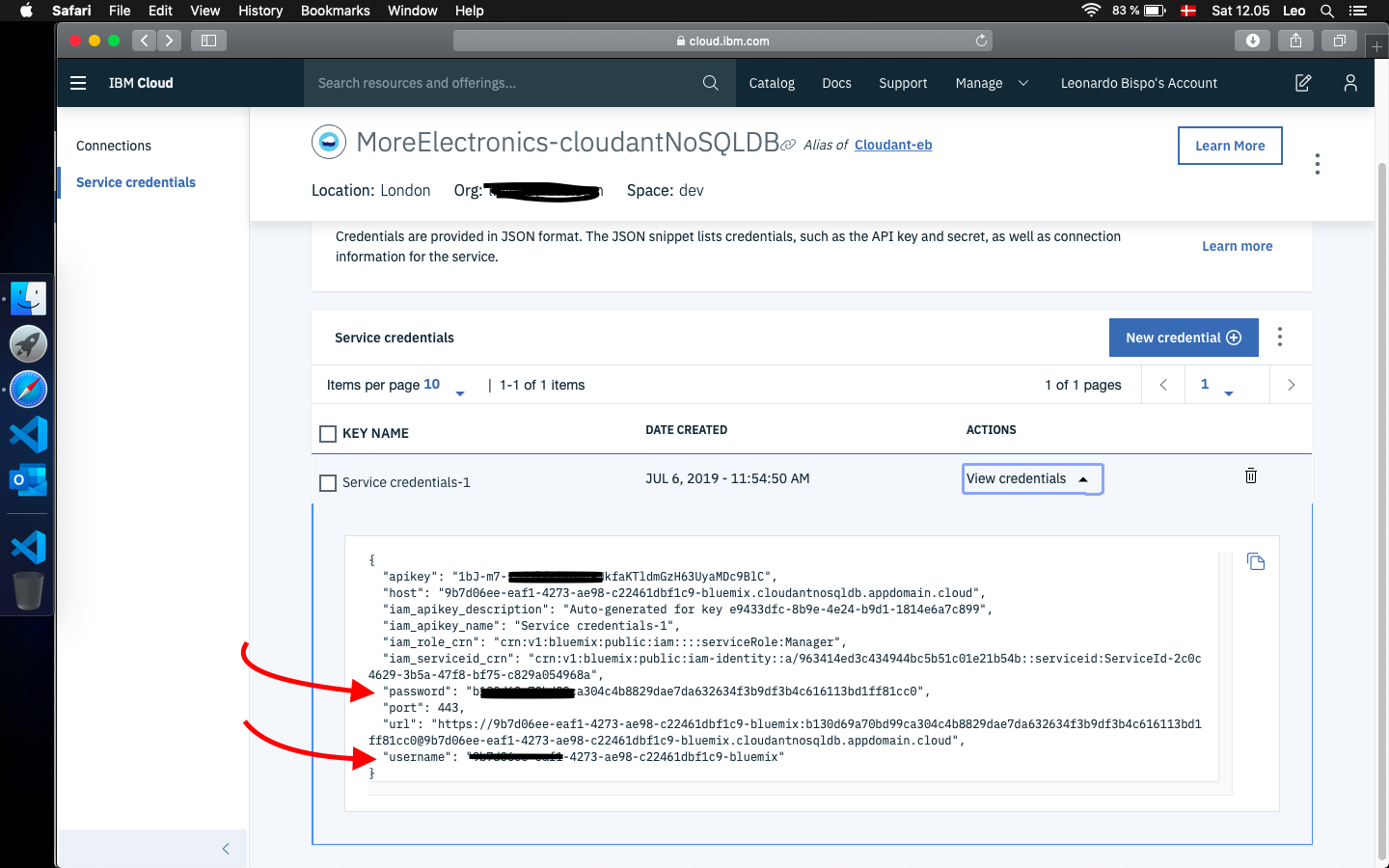Open Safari downloads button
This screenshot has width=1389, height=868.
click(x=1253, y=41)
